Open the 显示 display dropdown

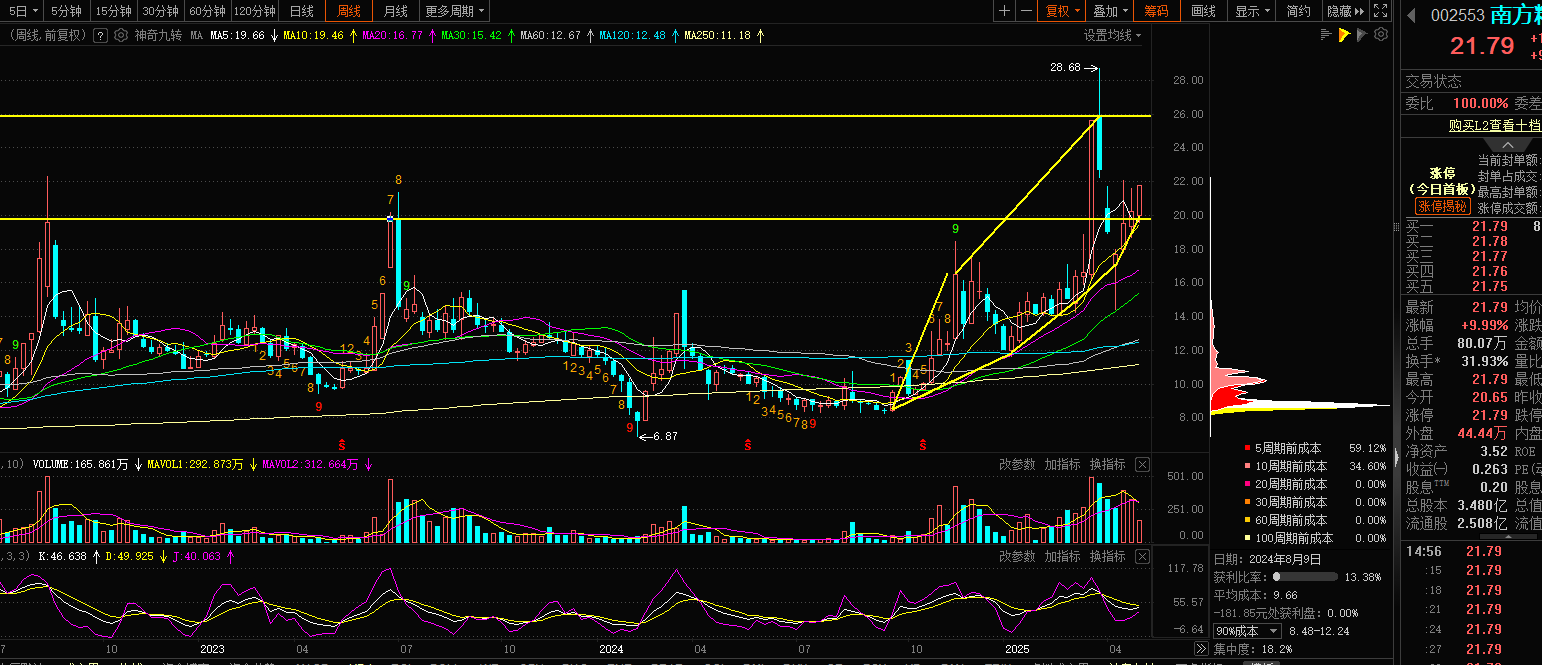click(x=1252, y=11)
